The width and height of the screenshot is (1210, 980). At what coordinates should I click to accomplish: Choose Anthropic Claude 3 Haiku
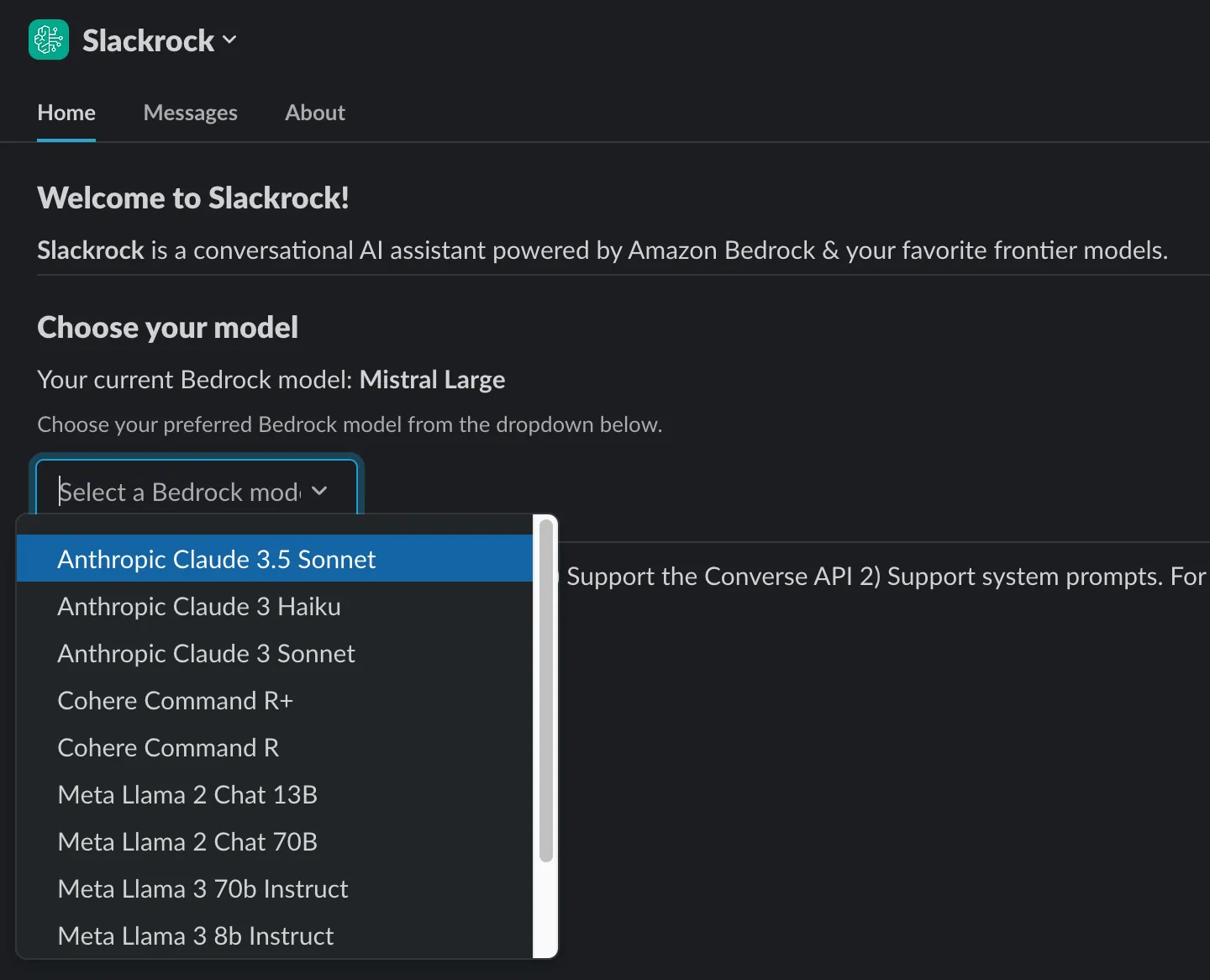tap(275, 606)
